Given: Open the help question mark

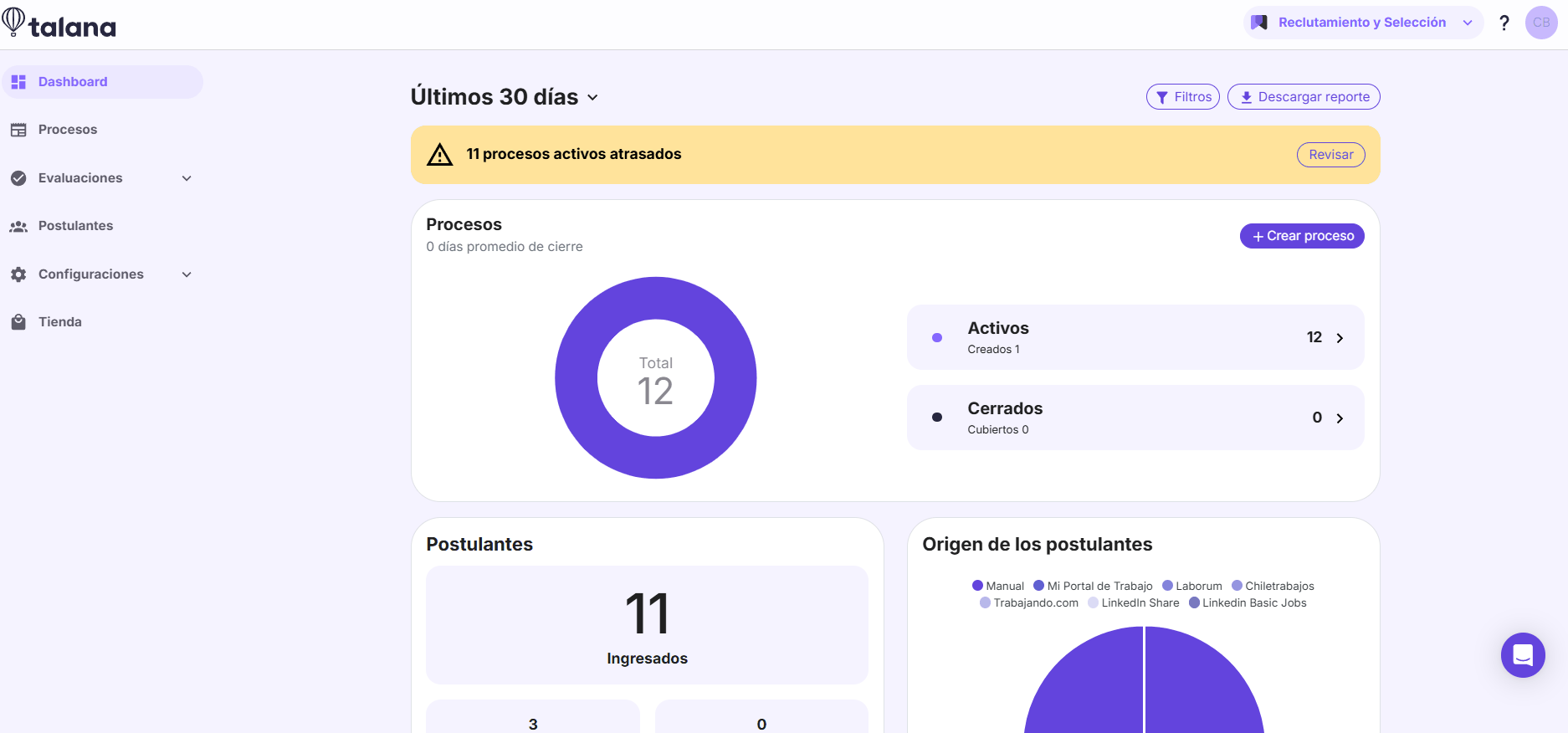Looking at the screenshot, I should pyautogui.click(x=1504, y=23).
